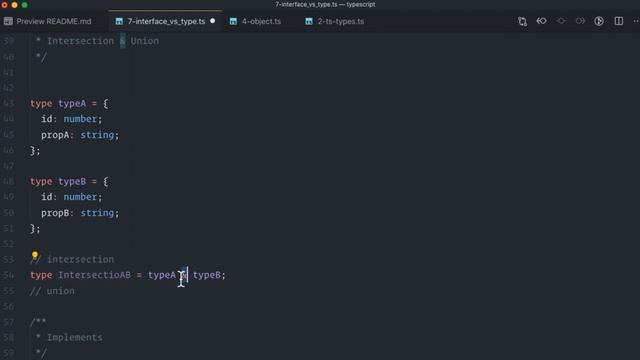Select the 7-interface_vs_type.ts tab
640x360 pixels.
tap(166, 21)
